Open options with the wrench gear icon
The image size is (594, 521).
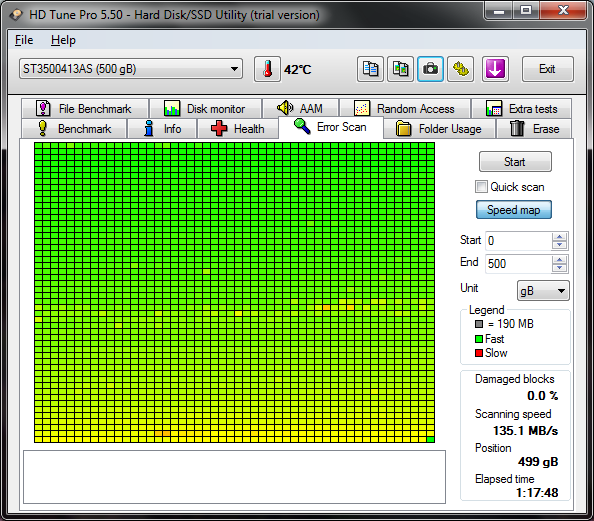click(x=460, y=69)
